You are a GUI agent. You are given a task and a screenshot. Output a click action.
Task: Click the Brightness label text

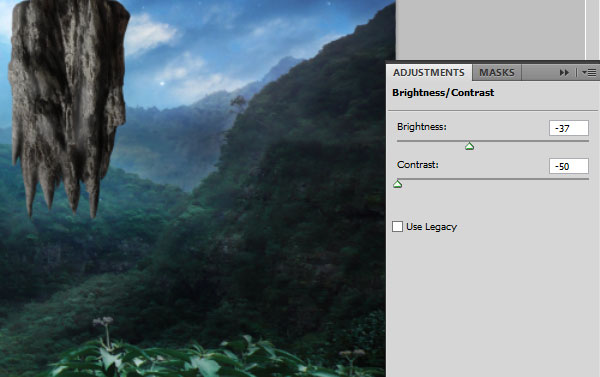[x=422, y=127]
